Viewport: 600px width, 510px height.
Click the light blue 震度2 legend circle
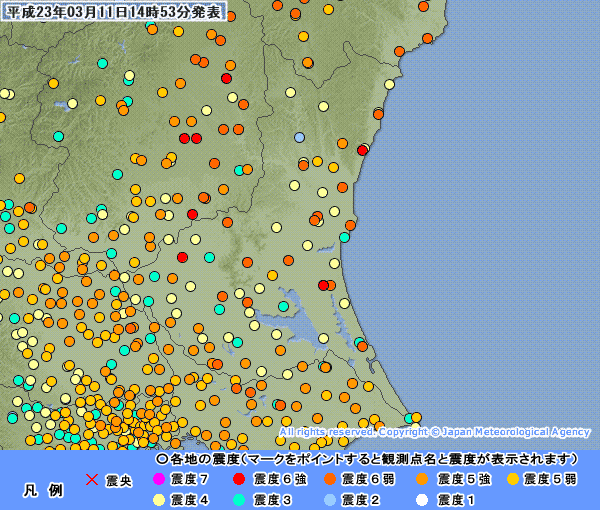coord(329,499)
